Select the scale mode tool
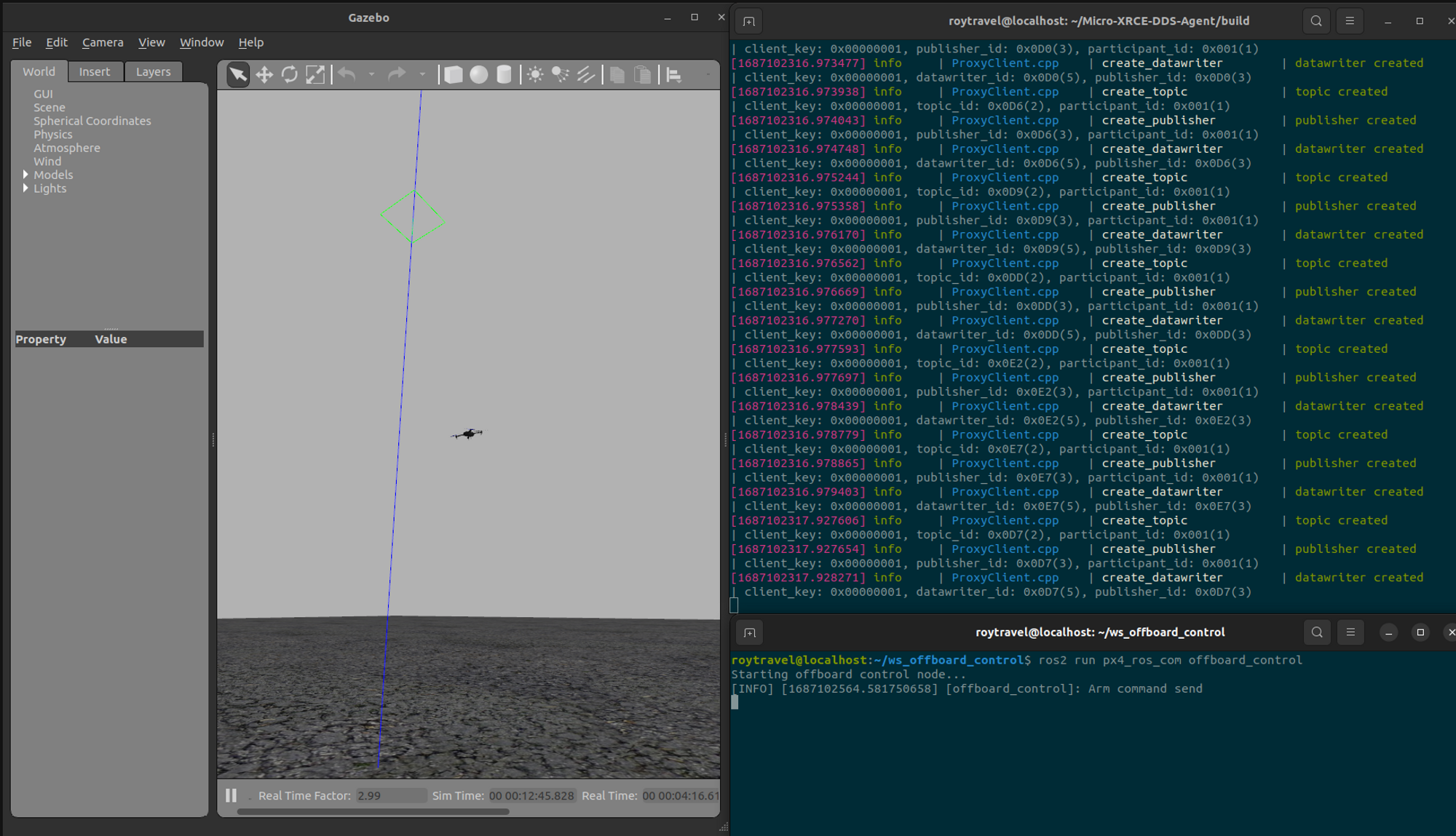The height and width of the screenshot is (836, 1456). tap(315, 74)
